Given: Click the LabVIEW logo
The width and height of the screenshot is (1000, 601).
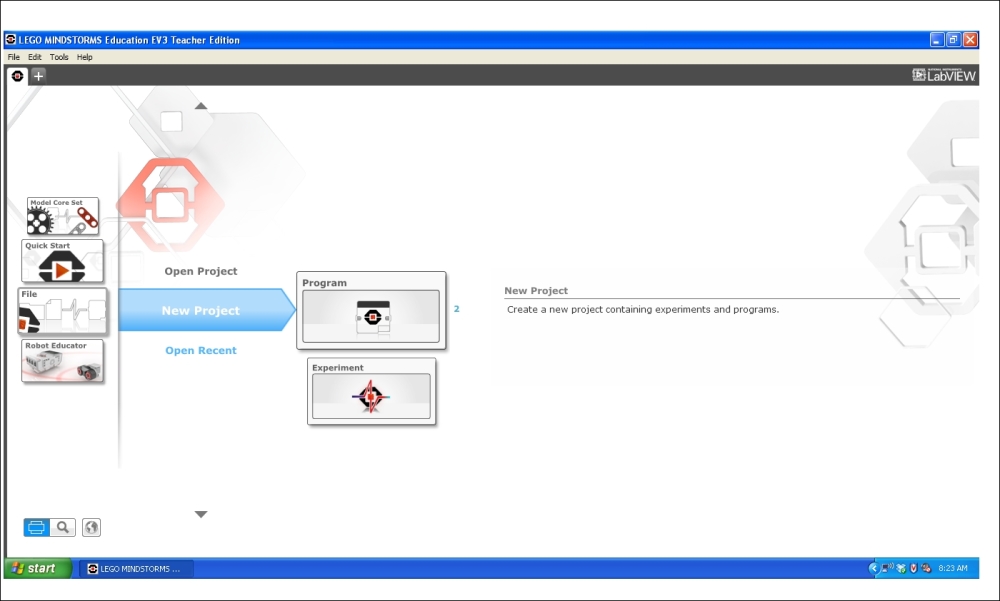Looking at the screenshot, I should (944, 75).
